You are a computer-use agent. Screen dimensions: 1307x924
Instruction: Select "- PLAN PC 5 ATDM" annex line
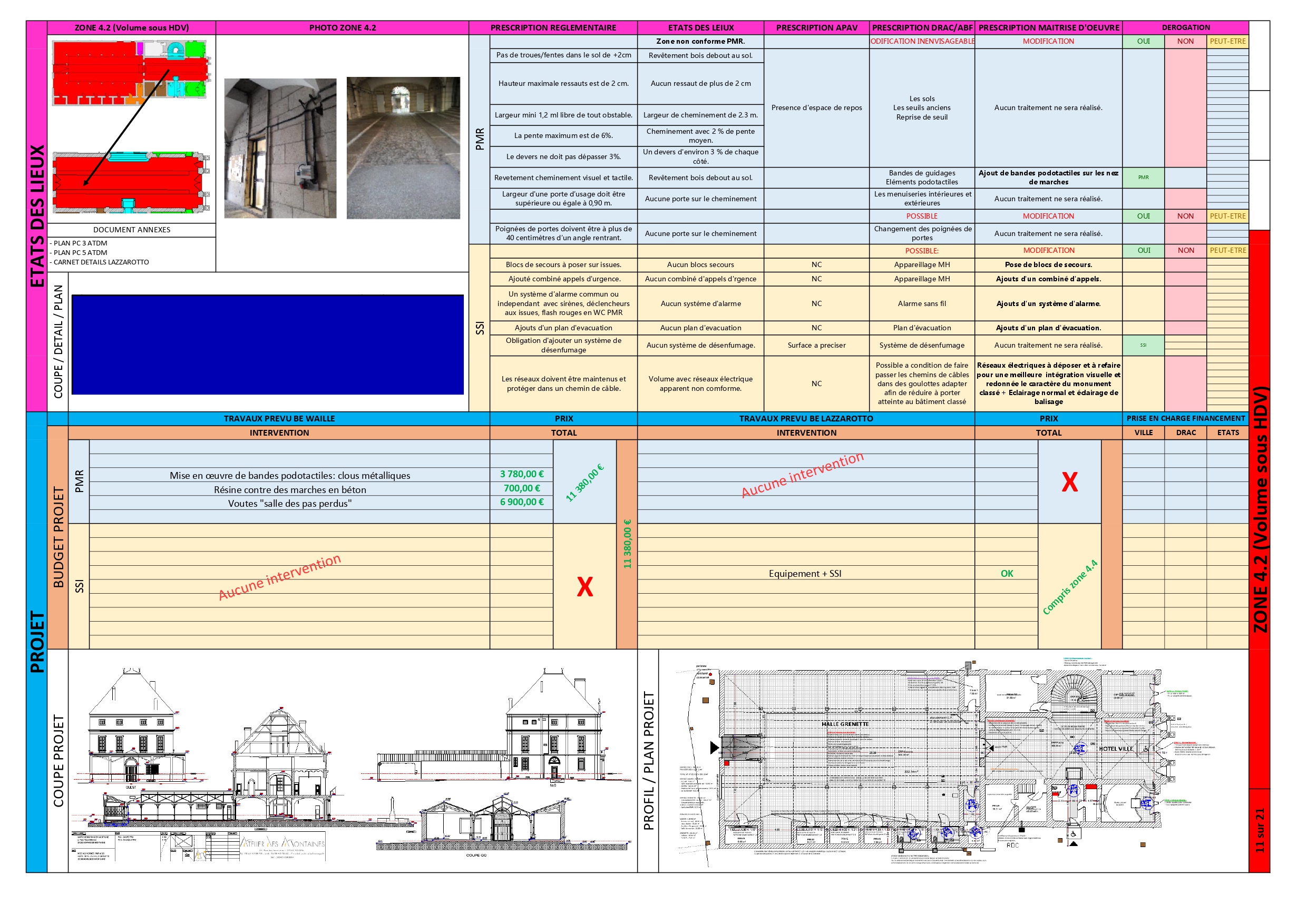(x=79, y=253)
